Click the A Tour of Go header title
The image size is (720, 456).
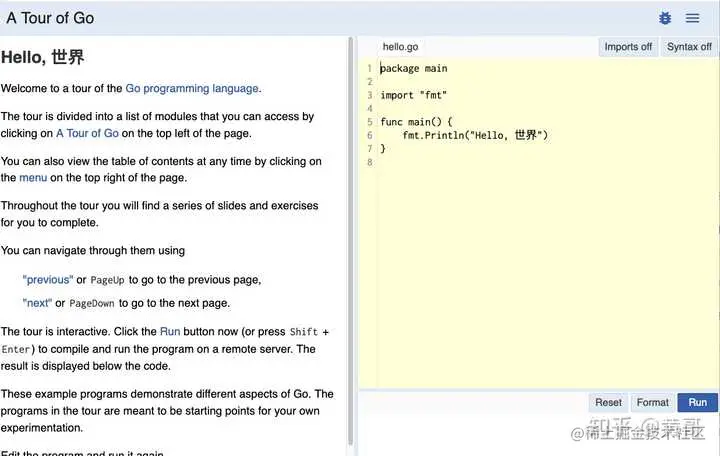tap(50, 18)
